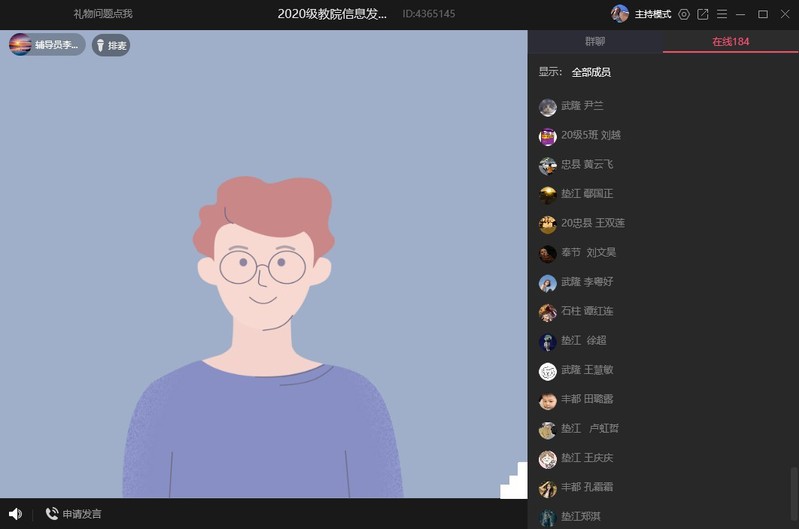The width and height of the screenshot is (799, 529).
Task: Click avatar of 20级5班 刘越
Action: [x=547, y=136]
